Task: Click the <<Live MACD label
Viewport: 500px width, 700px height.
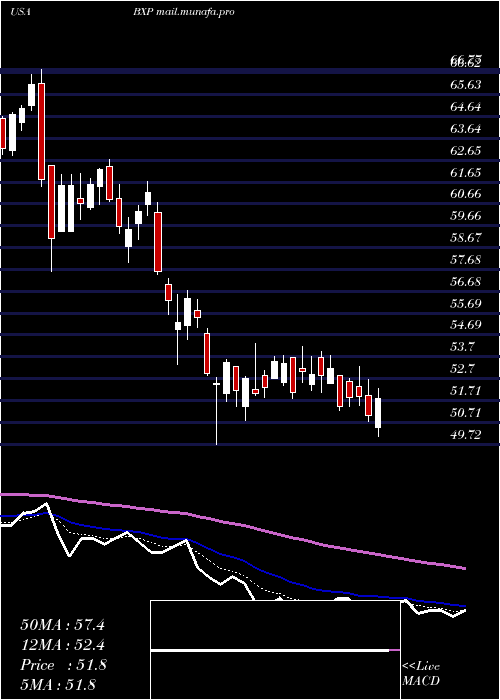Action: coord(421,673)
